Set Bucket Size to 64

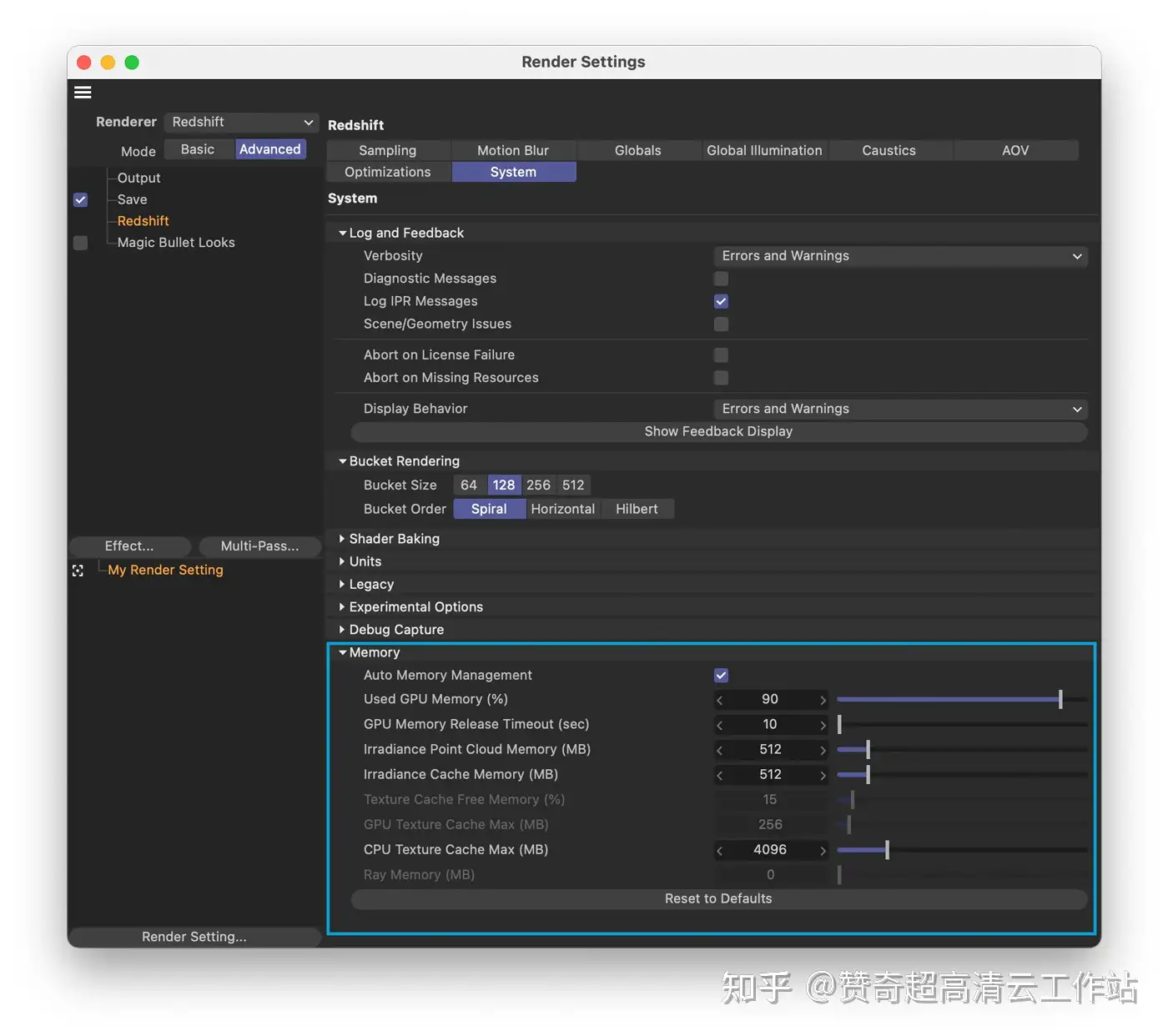coord(469,485)
